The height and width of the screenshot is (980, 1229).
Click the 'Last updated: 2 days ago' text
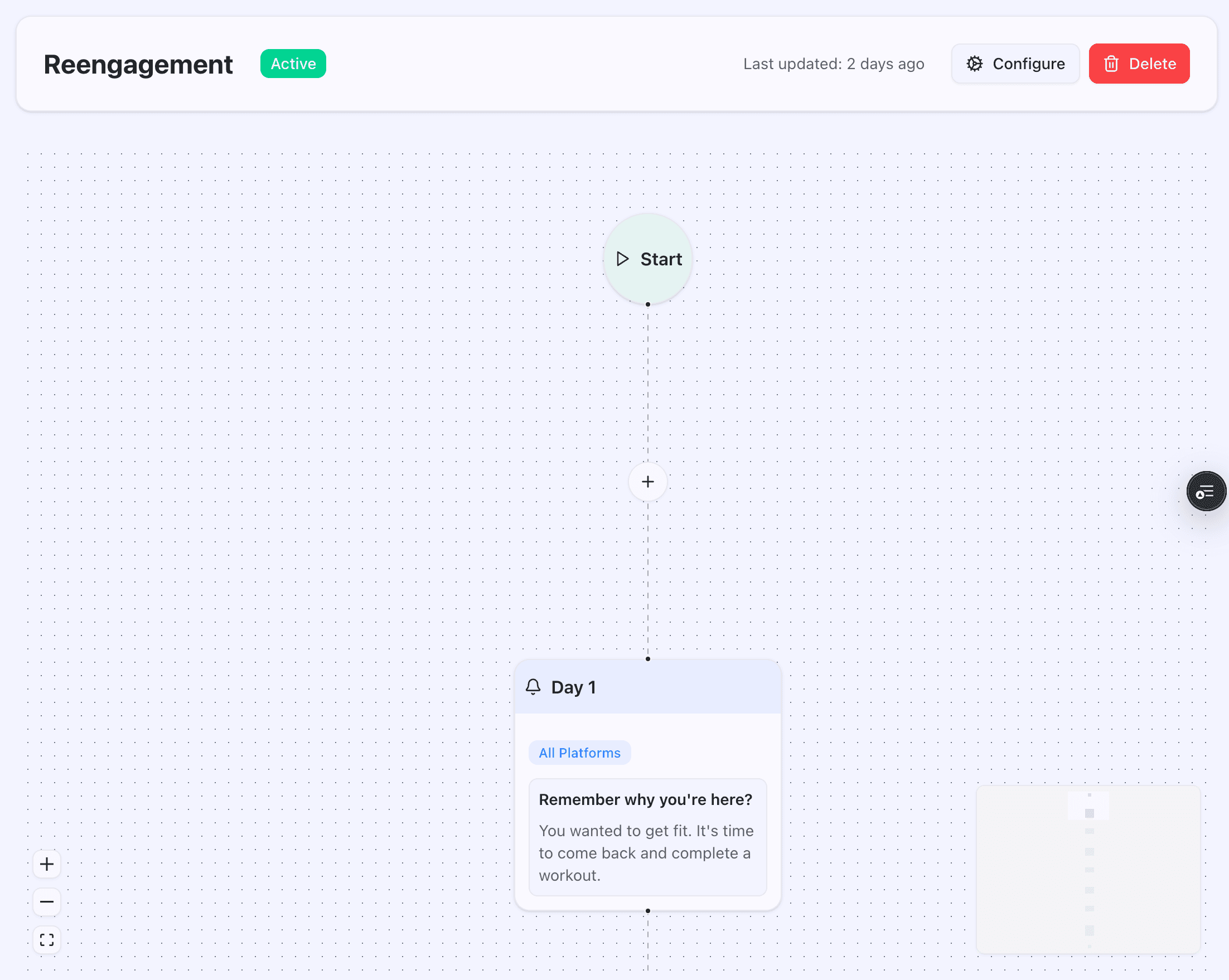pos(834,64)
